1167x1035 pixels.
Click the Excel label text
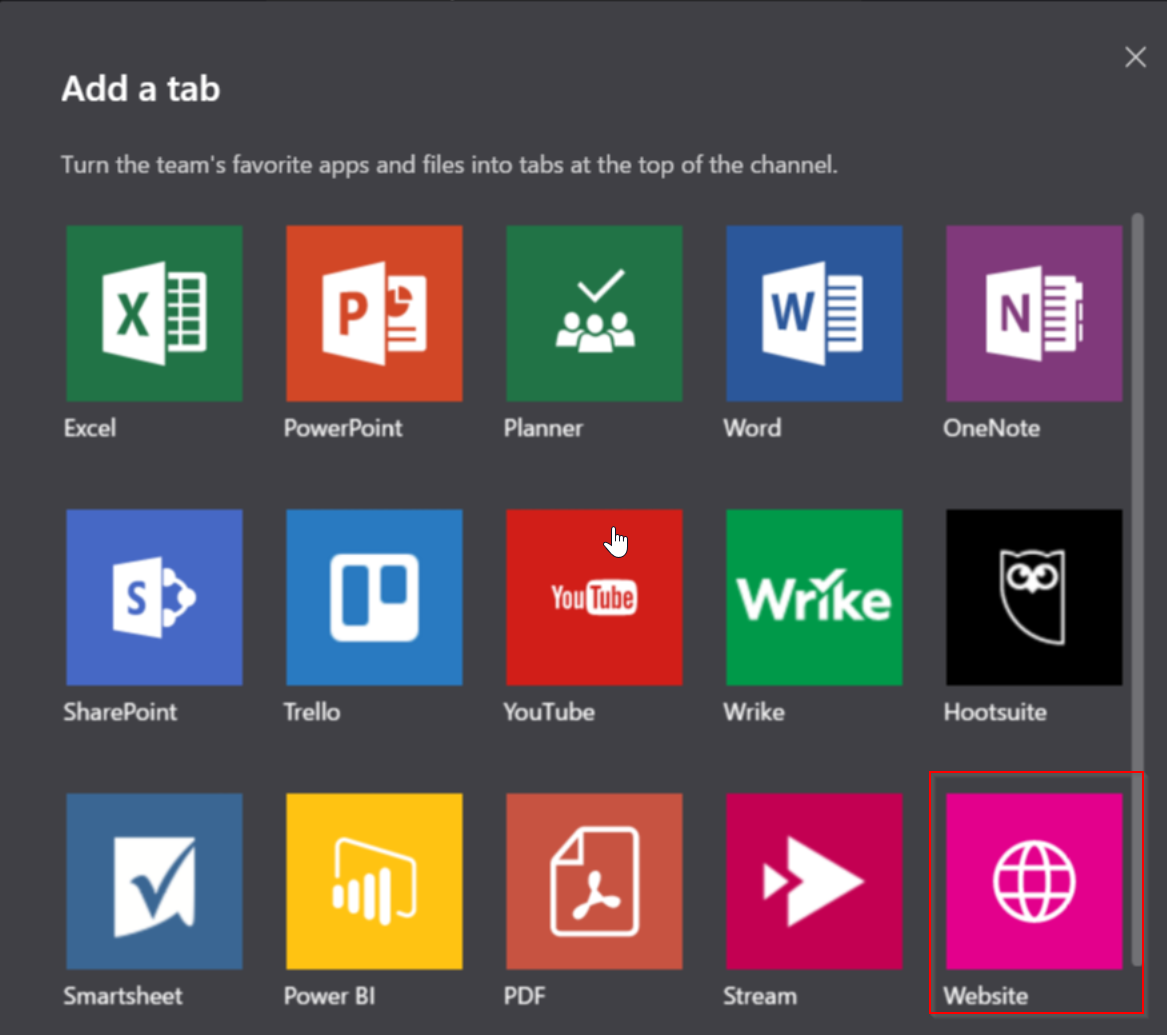pyautogui.click(x=90, y=428)
